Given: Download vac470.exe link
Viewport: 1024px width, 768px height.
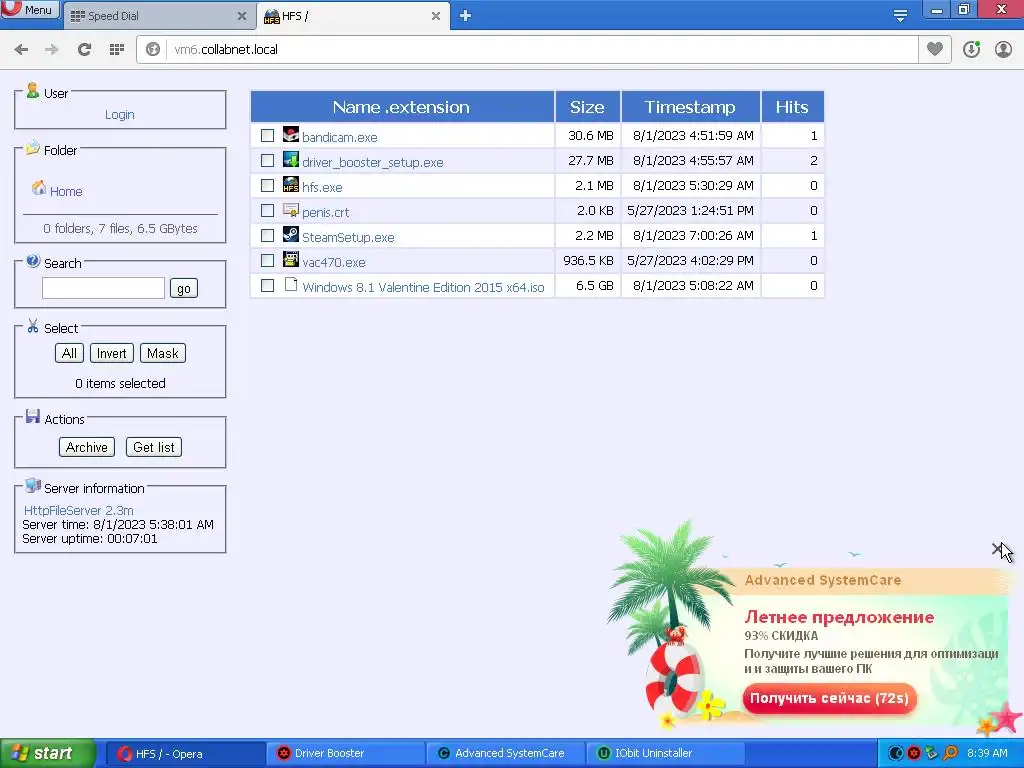Looking at the screenshot, I should [x=333, y=263].
